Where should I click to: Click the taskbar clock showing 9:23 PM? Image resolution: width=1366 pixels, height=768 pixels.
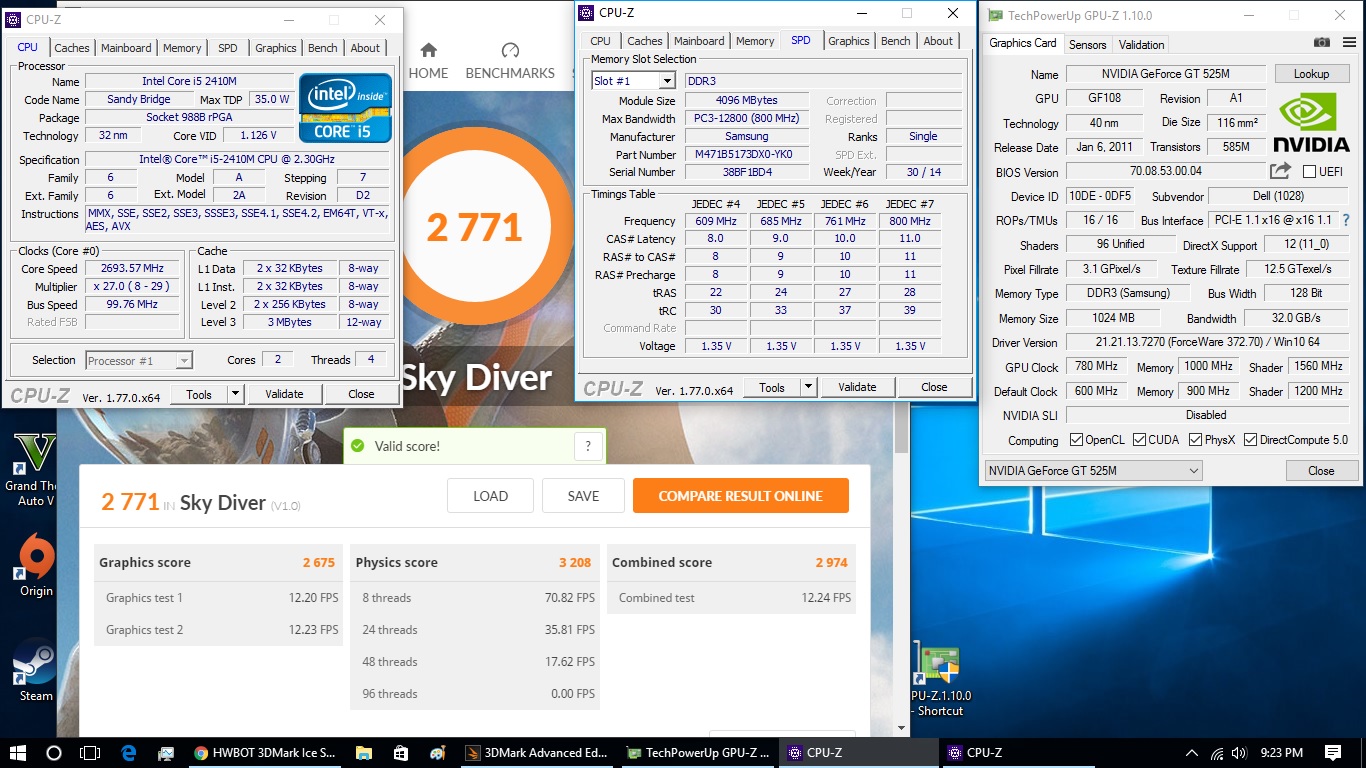[x=1282, y=753]
